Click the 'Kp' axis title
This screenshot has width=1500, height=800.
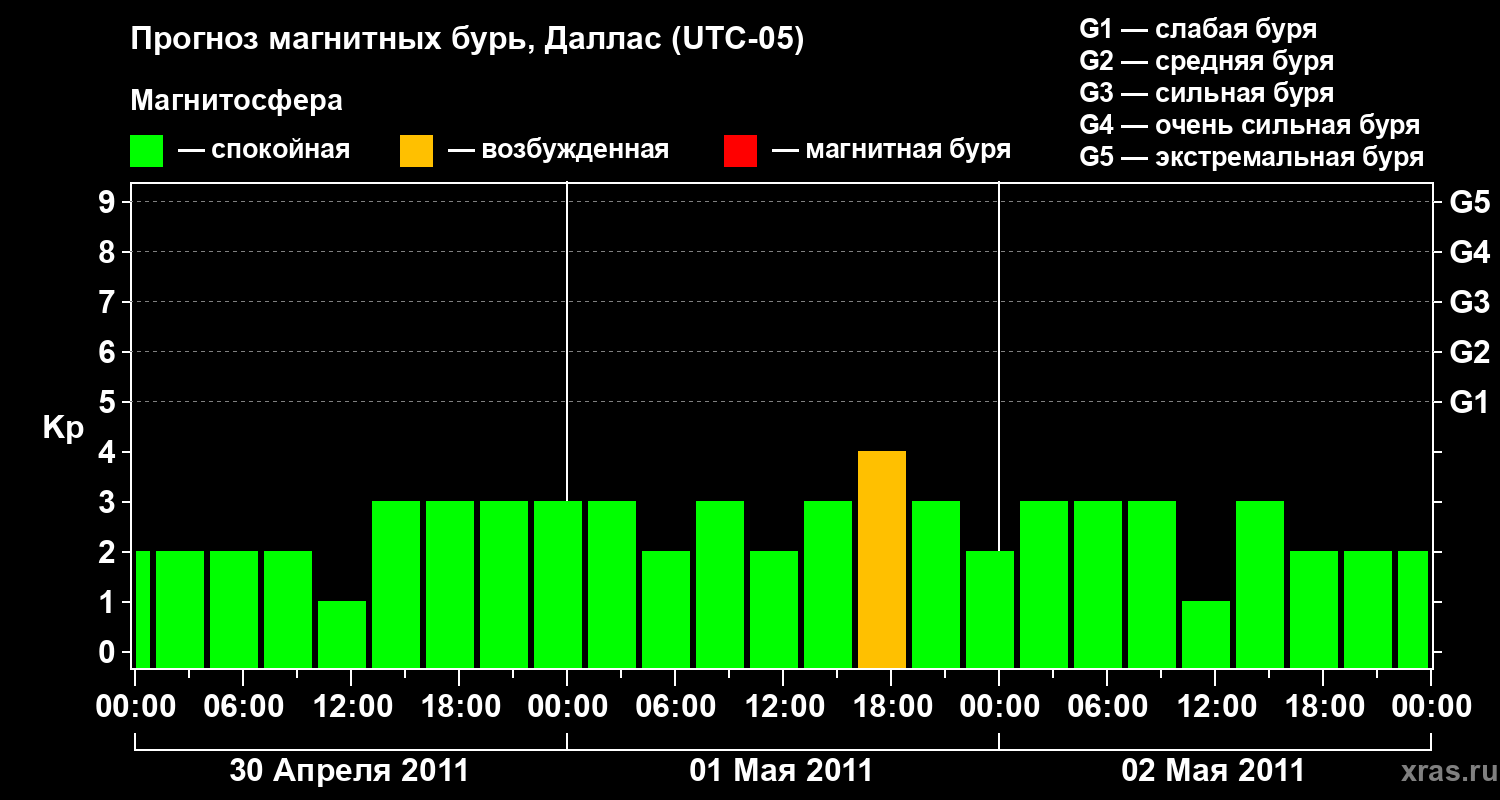pyautogui.click(x=63, y=429)
